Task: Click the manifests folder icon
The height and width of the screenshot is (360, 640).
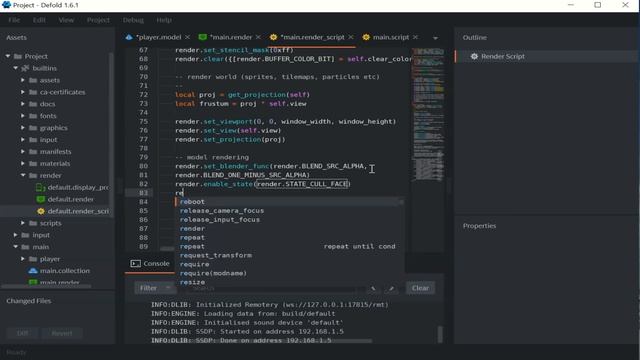Action: (33, 151)
